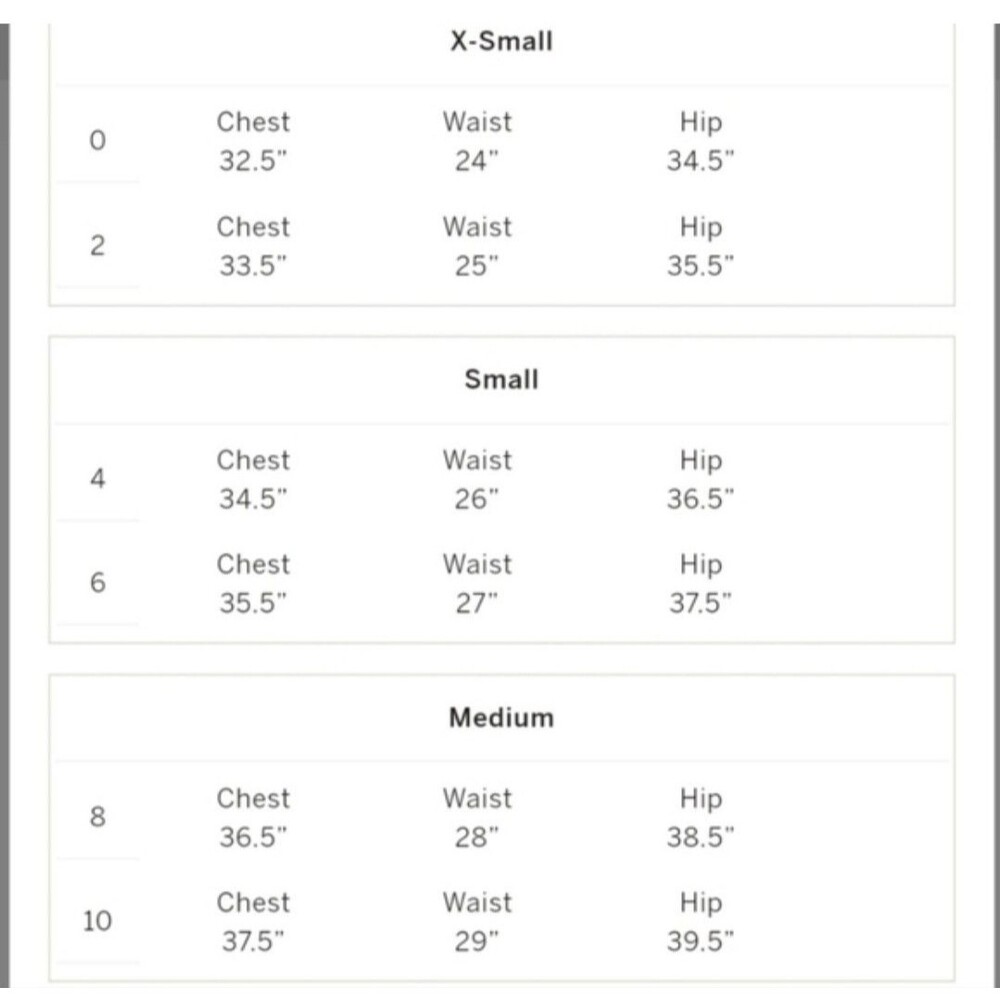Click the gray scrollbar at left edge
This screenshot has width=1000, height=1000.
tap(4, 506)
